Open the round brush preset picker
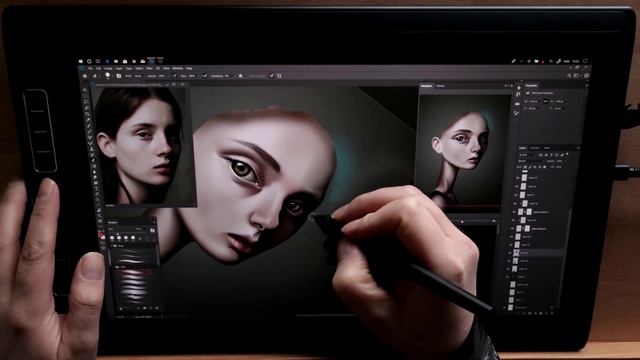 [108, 76]
